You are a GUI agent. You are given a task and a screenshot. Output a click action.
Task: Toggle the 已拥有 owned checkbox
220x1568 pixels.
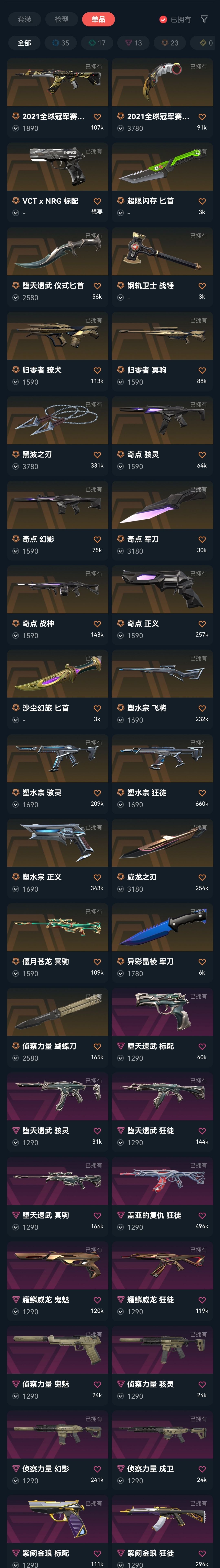163,20
